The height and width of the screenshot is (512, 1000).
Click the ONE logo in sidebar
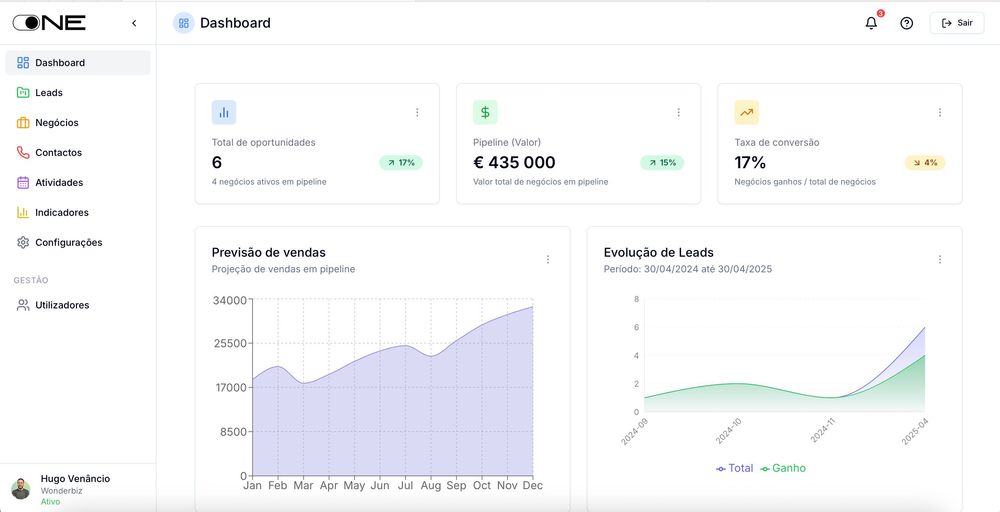pos(49,23)
